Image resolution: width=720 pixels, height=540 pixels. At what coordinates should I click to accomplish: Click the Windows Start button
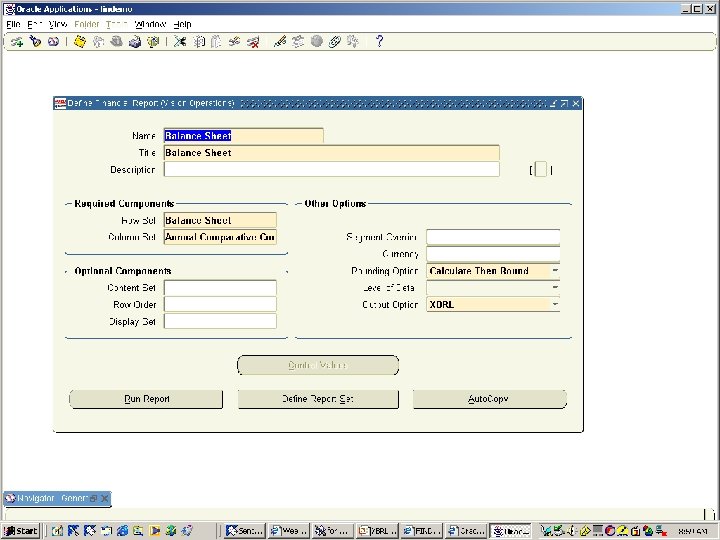pyautogui.click(x=21, y=531)
